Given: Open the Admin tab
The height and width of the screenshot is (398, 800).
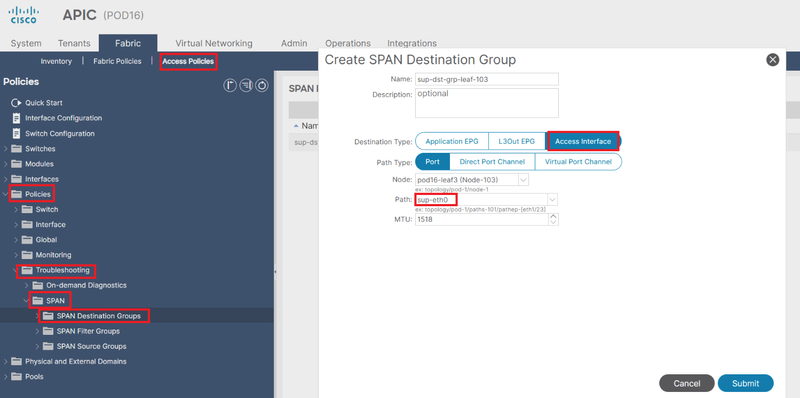Looking at the screenshot, I should [x=294, y=43].
